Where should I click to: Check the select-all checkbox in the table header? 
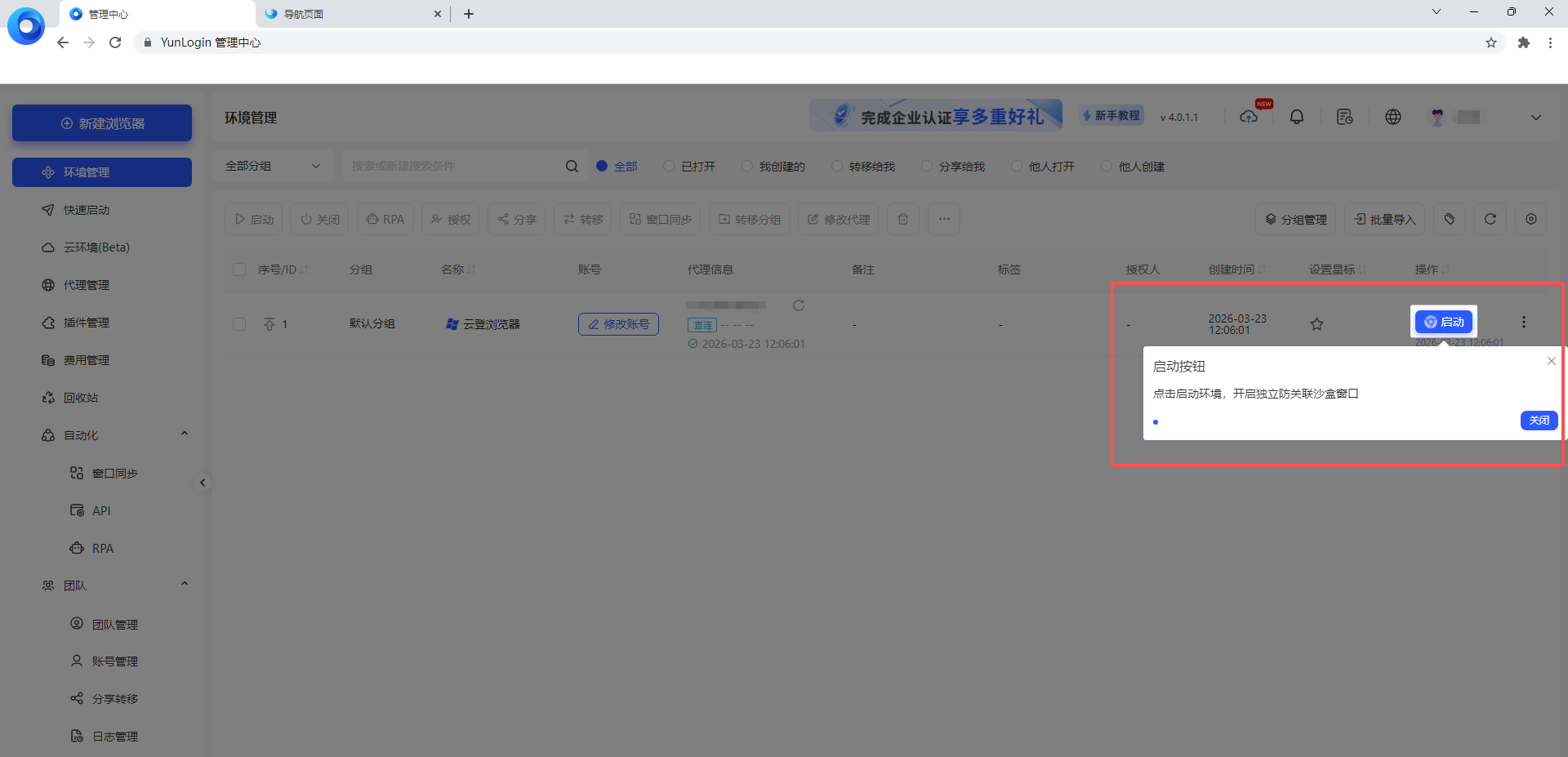pos(238,269)
